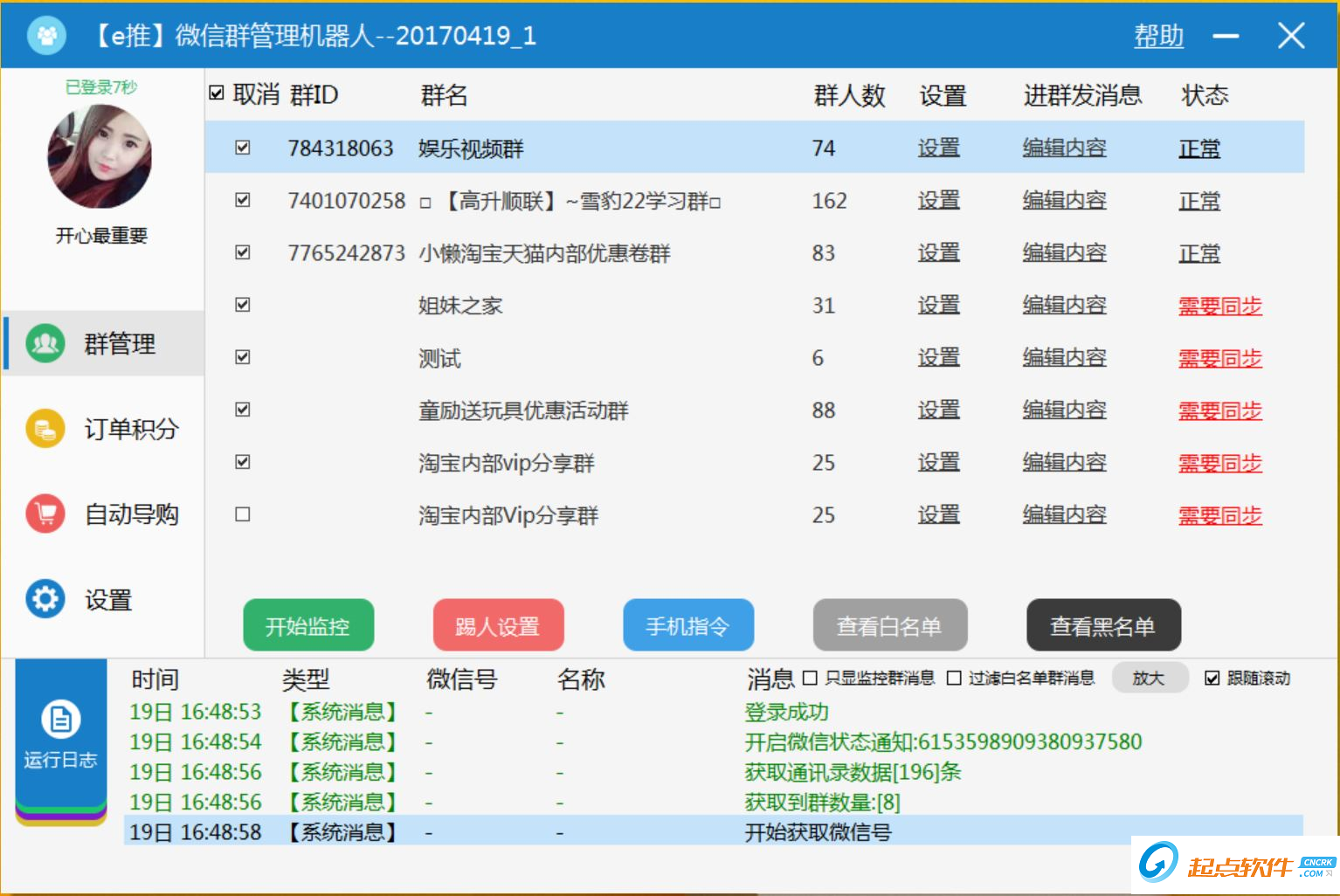Click 编辑内容 for 娱乐视频群 group
This screenshot has width=1340, height=896.
tap(1063, 148)
